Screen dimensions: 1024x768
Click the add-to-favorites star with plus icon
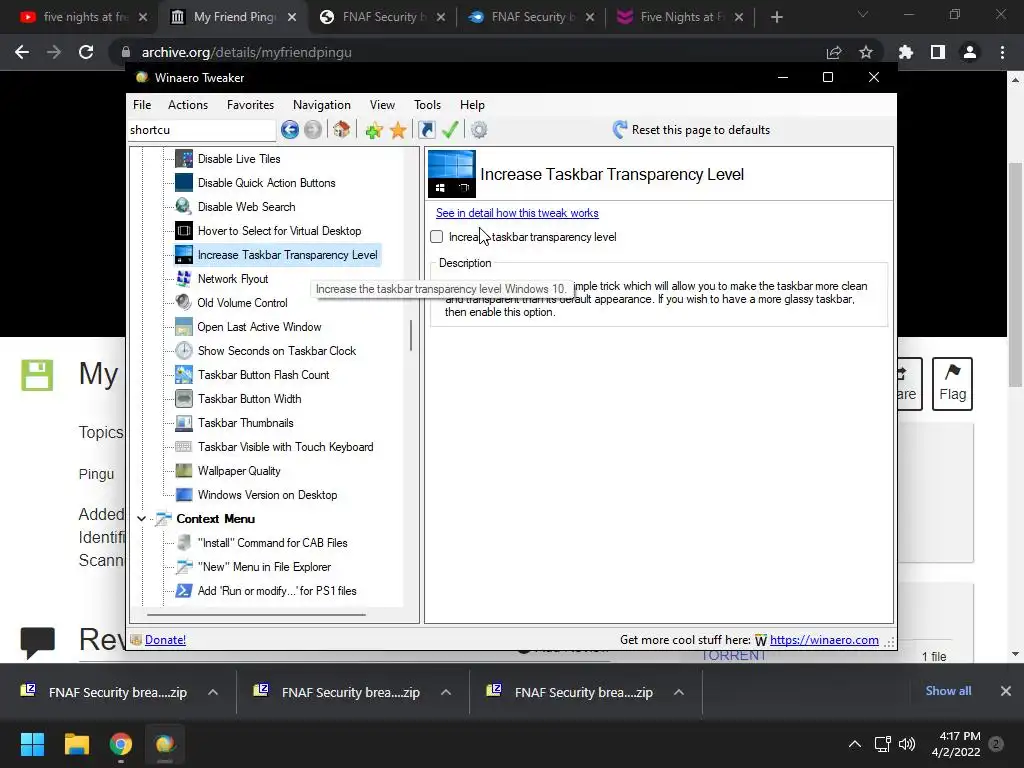coord(374,130)
